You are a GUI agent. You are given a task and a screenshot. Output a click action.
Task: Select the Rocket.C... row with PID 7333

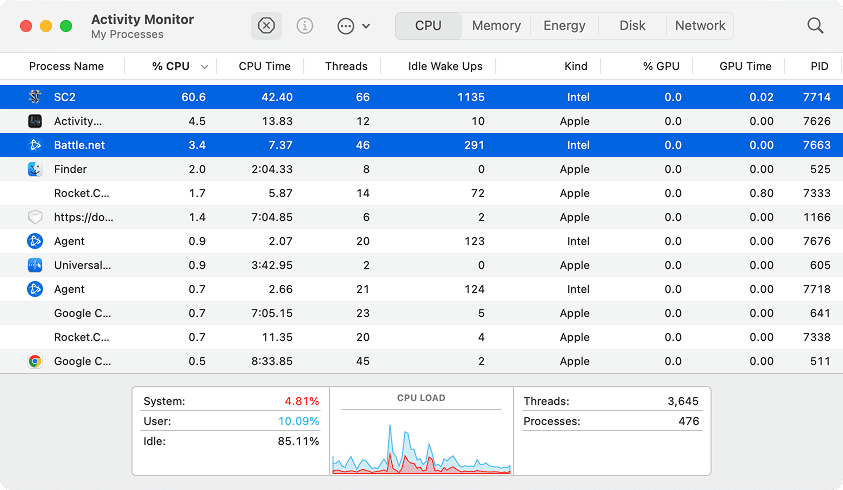pos(422,193)
